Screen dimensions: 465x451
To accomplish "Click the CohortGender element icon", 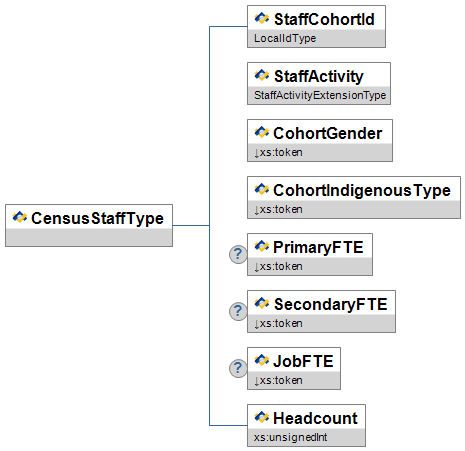I will [262, 132].
